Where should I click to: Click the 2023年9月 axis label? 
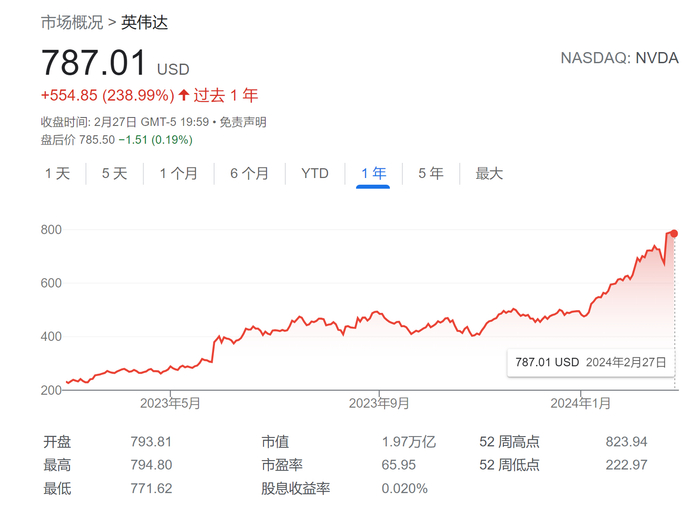(379, 403)
